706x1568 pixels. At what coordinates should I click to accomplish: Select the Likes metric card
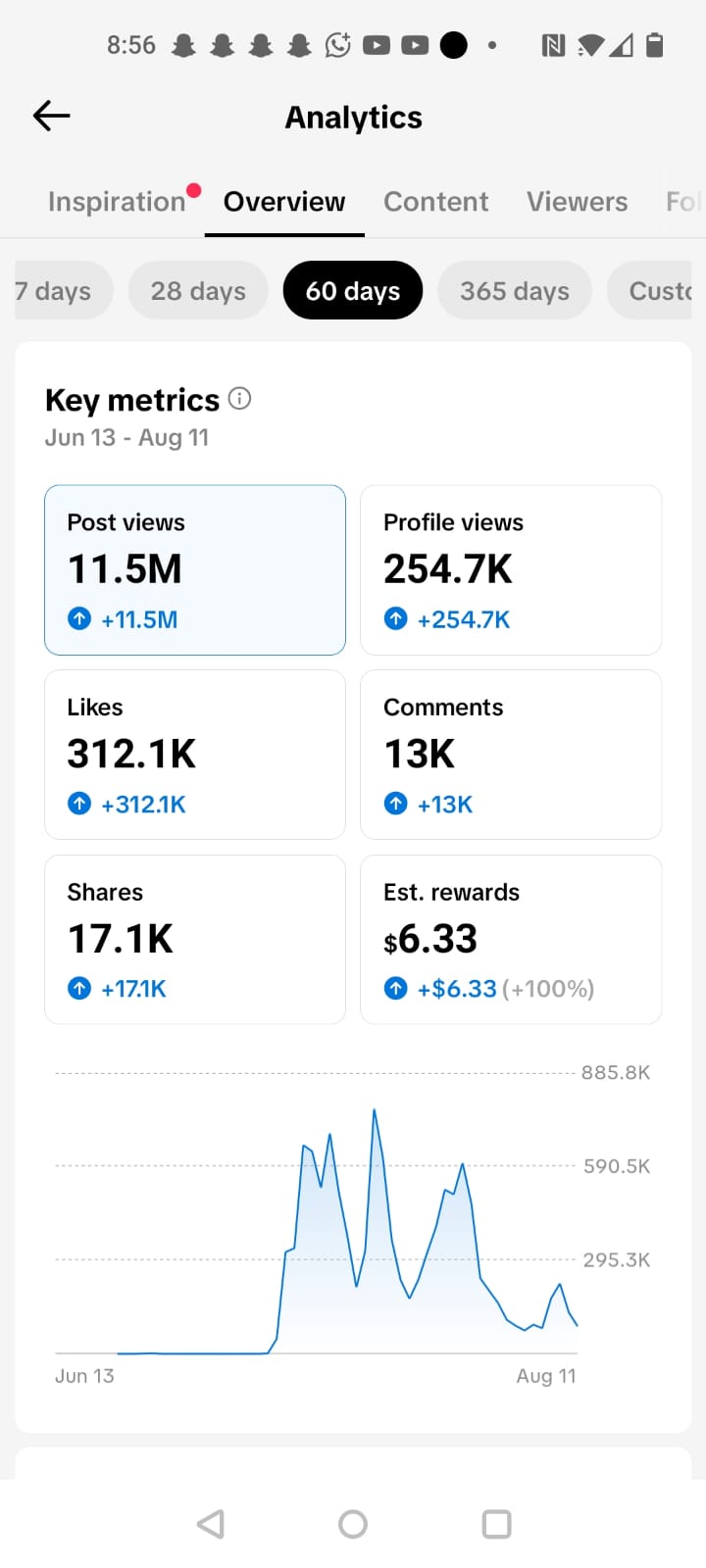coord(195,755)
